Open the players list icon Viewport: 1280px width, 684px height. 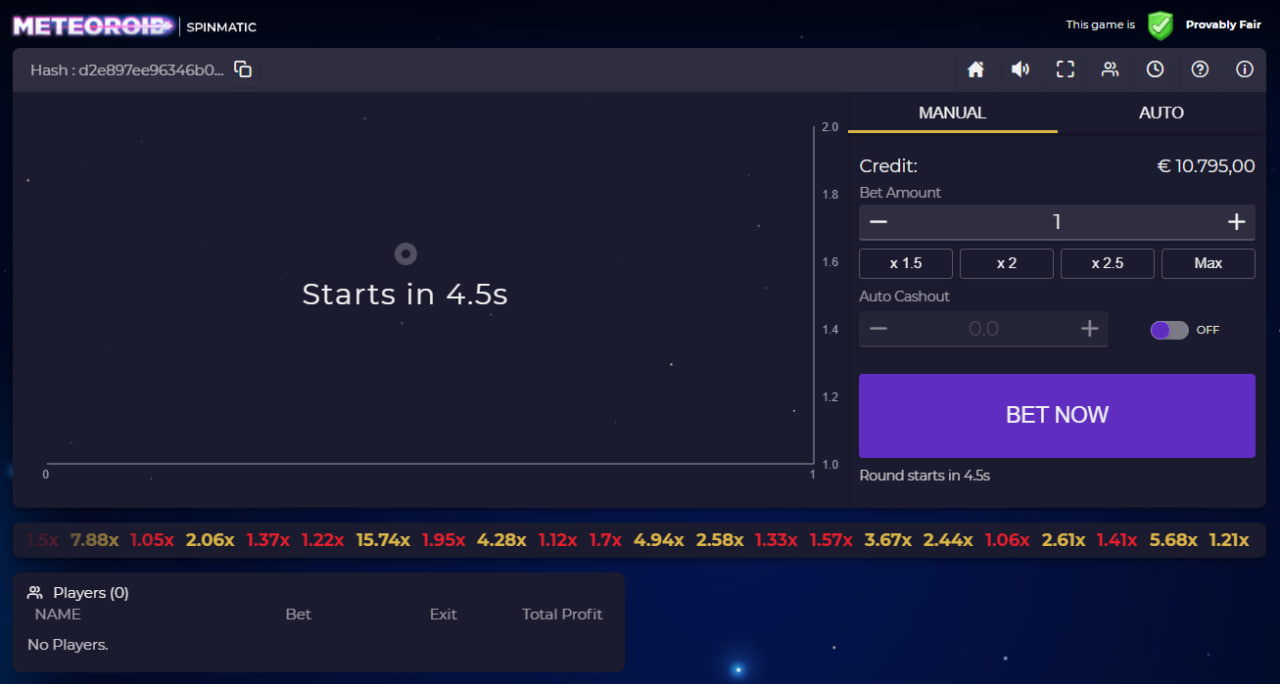click(x=1110, y=70)
